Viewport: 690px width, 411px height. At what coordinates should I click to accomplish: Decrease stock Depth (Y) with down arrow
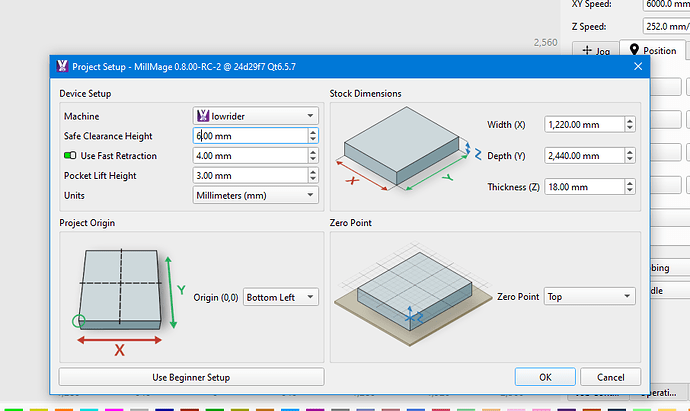(x=630, y=159)
